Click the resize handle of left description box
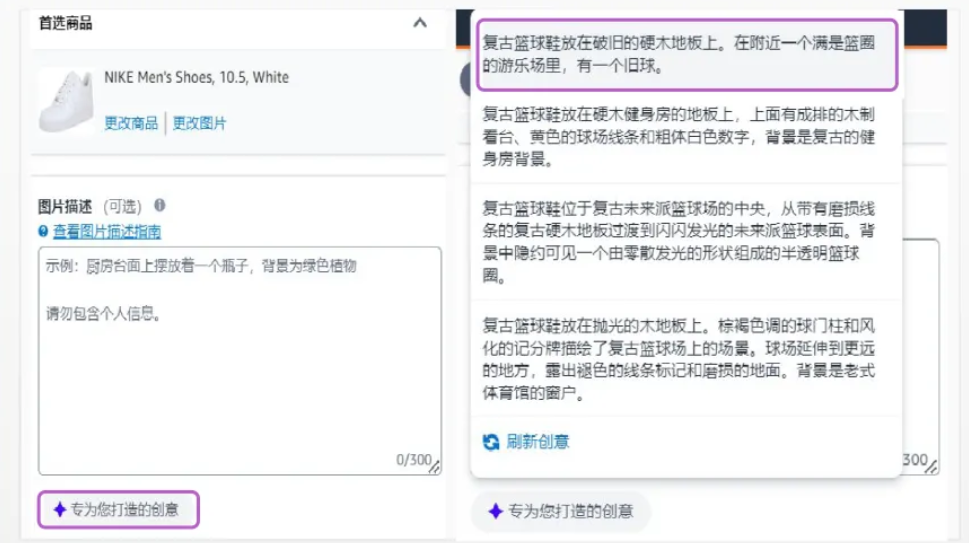 tap(435, 468)
